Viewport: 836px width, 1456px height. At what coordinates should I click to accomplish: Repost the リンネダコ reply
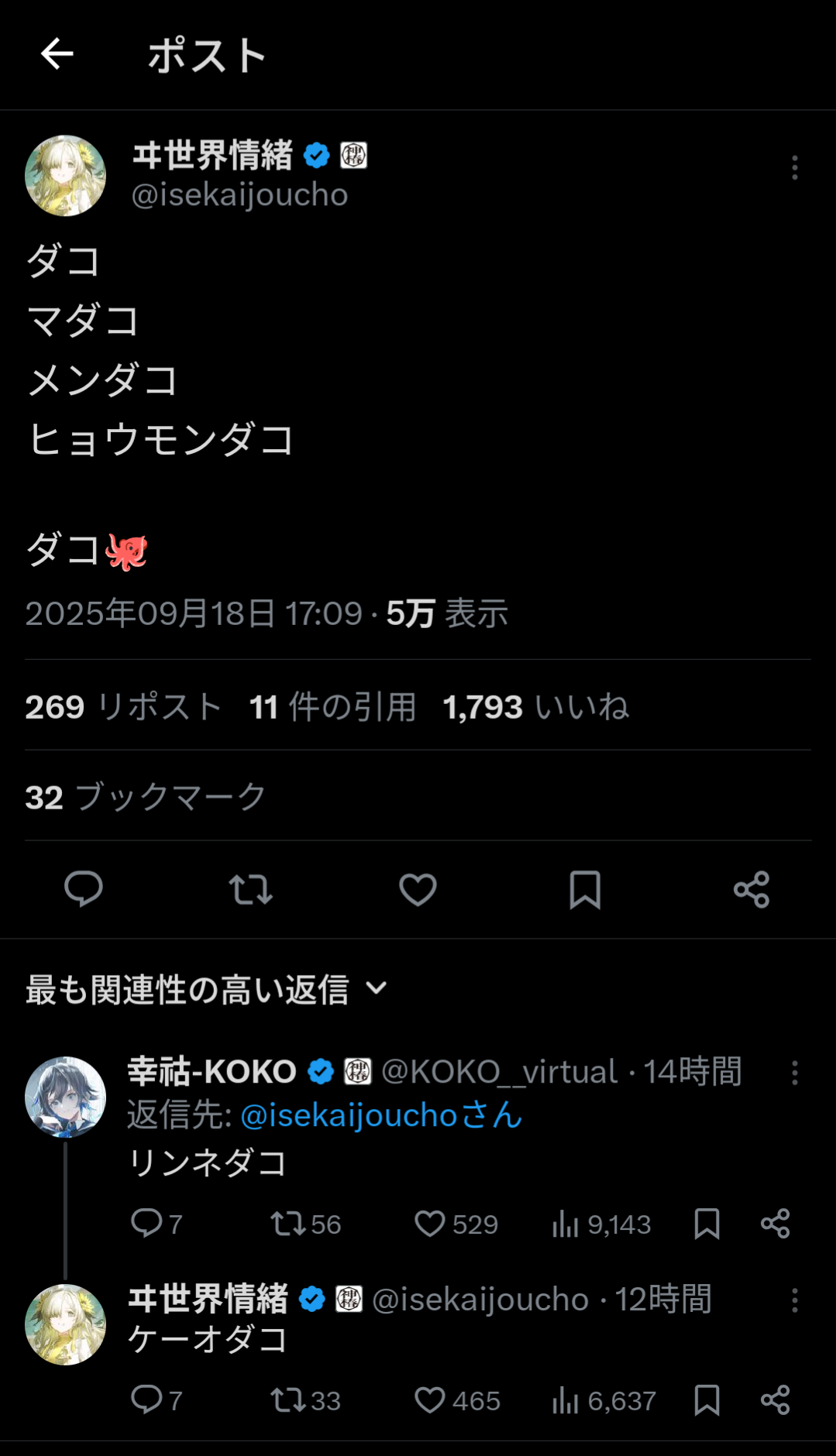(287, 1224)
